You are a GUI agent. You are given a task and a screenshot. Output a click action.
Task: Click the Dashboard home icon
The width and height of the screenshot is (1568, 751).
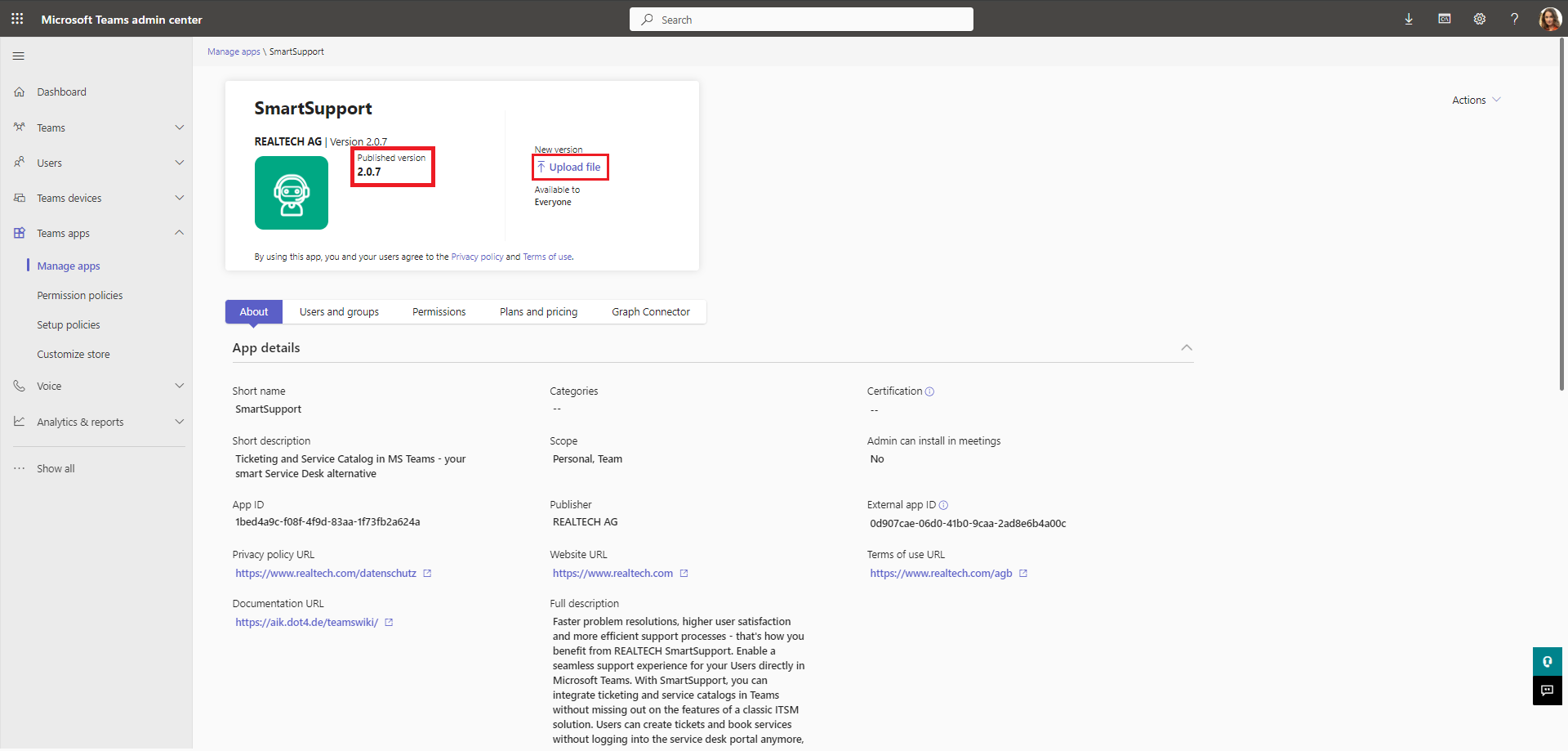click(x=20, y=92)
